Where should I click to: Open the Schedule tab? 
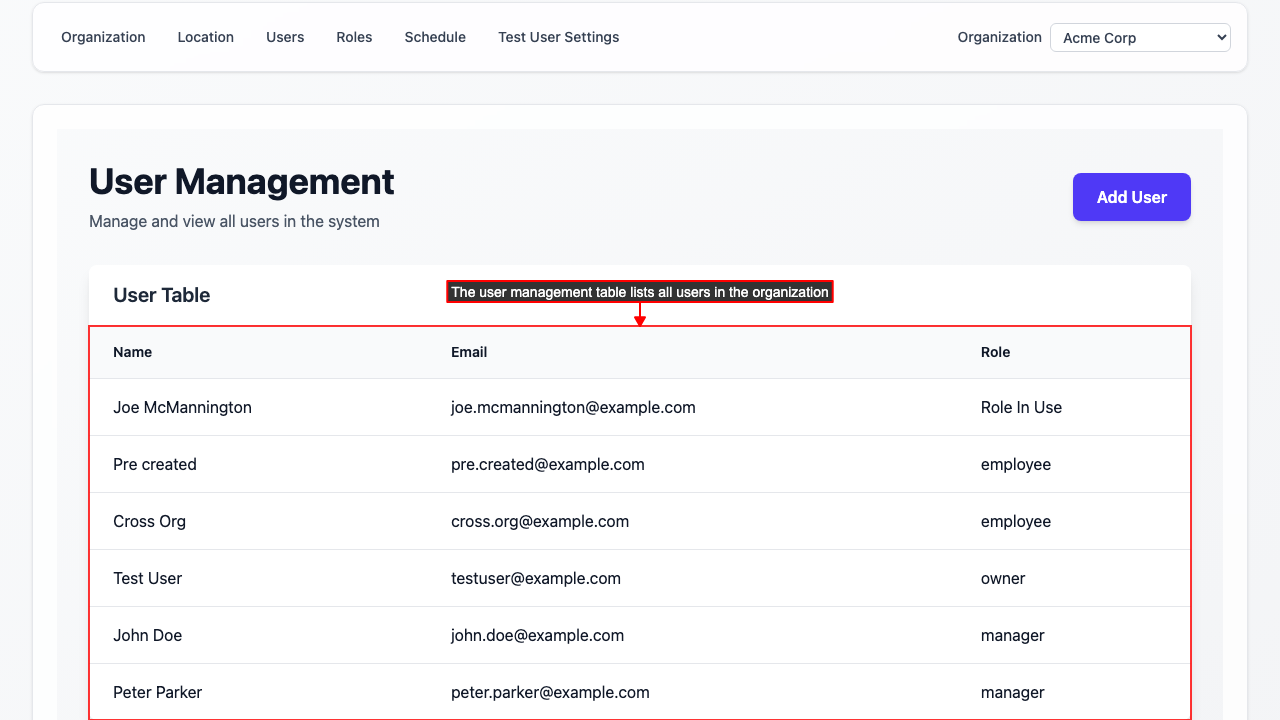pos(435,37)
